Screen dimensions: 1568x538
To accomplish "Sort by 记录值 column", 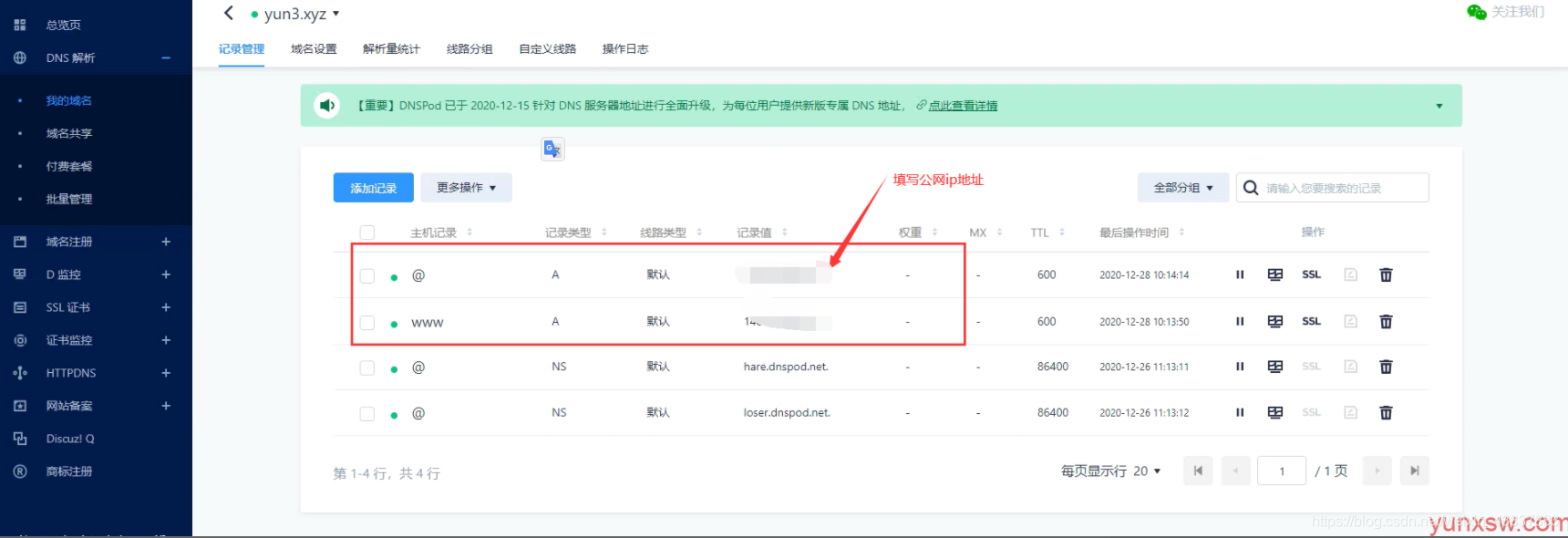I will [x=785, y=233].
